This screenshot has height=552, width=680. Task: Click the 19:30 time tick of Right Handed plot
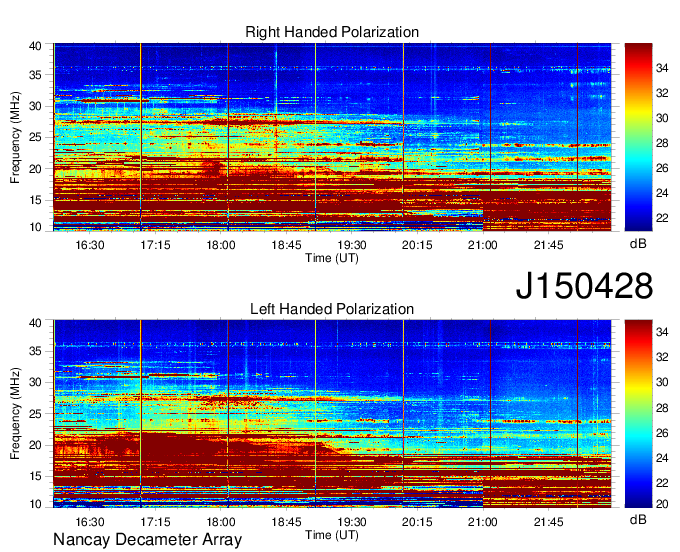(x=352, y=245)
